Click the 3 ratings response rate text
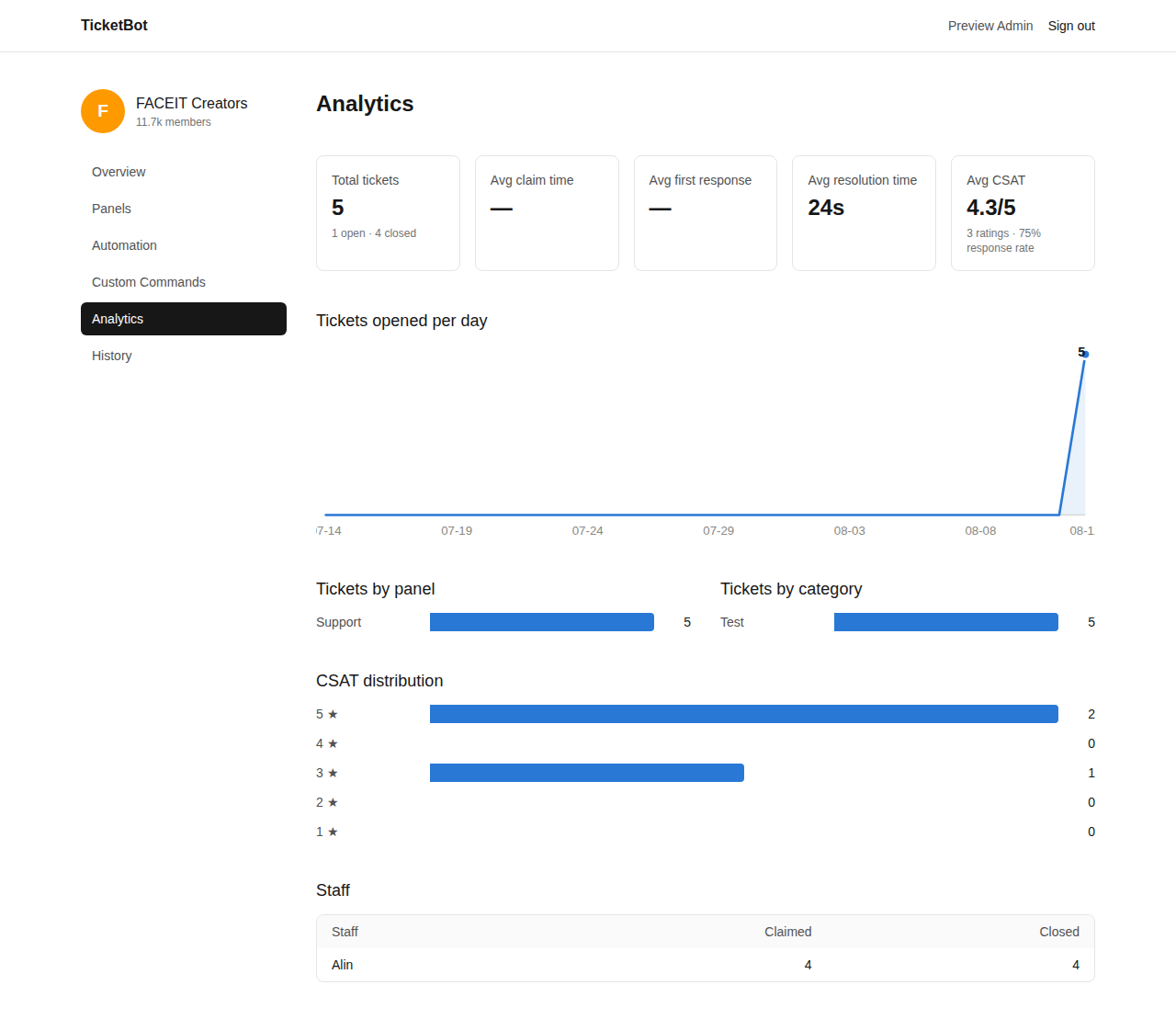This screenshot has width=1176, height=1019. tap(1003, 241)
